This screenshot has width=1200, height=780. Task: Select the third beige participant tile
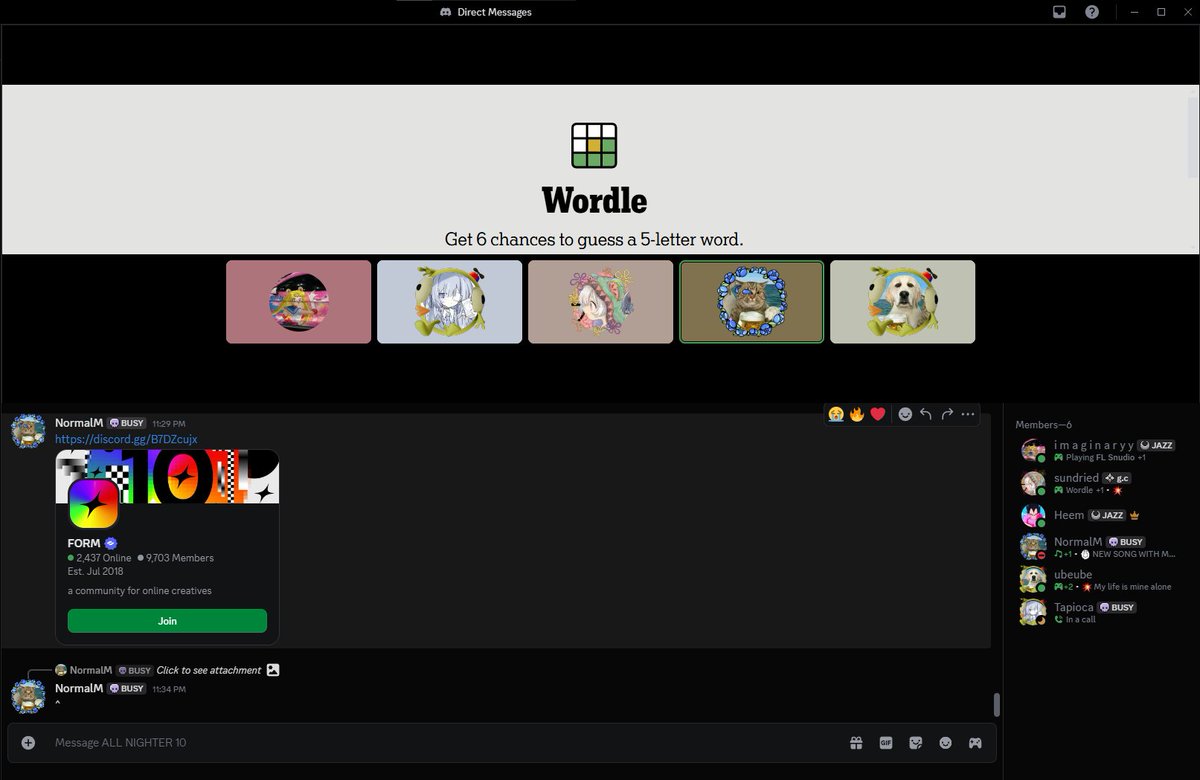[x=600, y=302]
